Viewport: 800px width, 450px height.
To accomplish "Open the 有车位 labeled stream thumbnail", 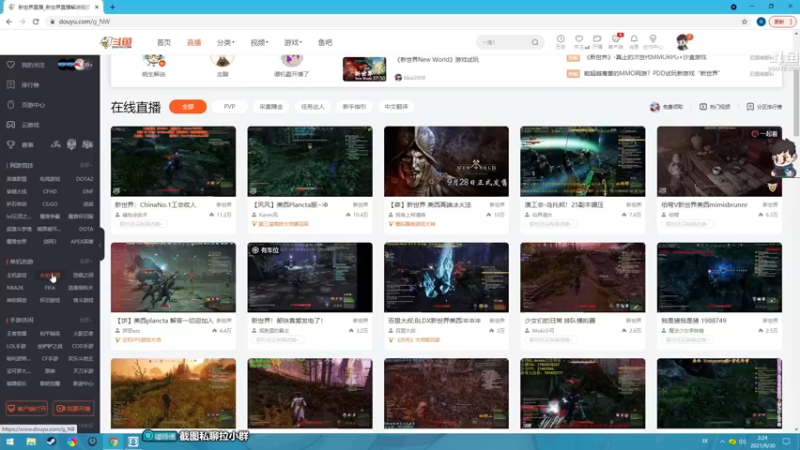I will tap(310, 277).
